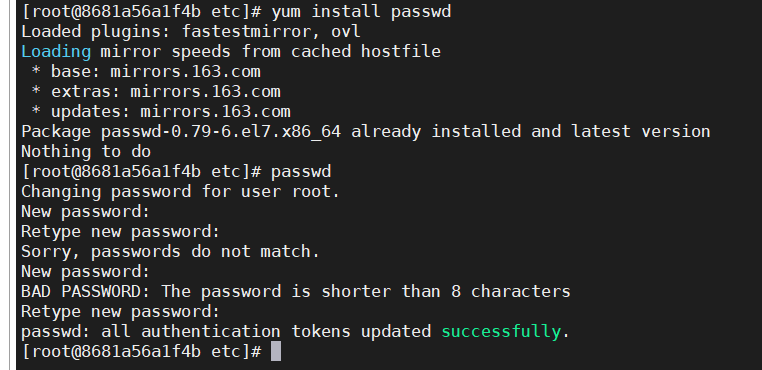Click 'all authentication tokens updated' text
The height and width of the screenshot is (370, 762).
[266, 332]
